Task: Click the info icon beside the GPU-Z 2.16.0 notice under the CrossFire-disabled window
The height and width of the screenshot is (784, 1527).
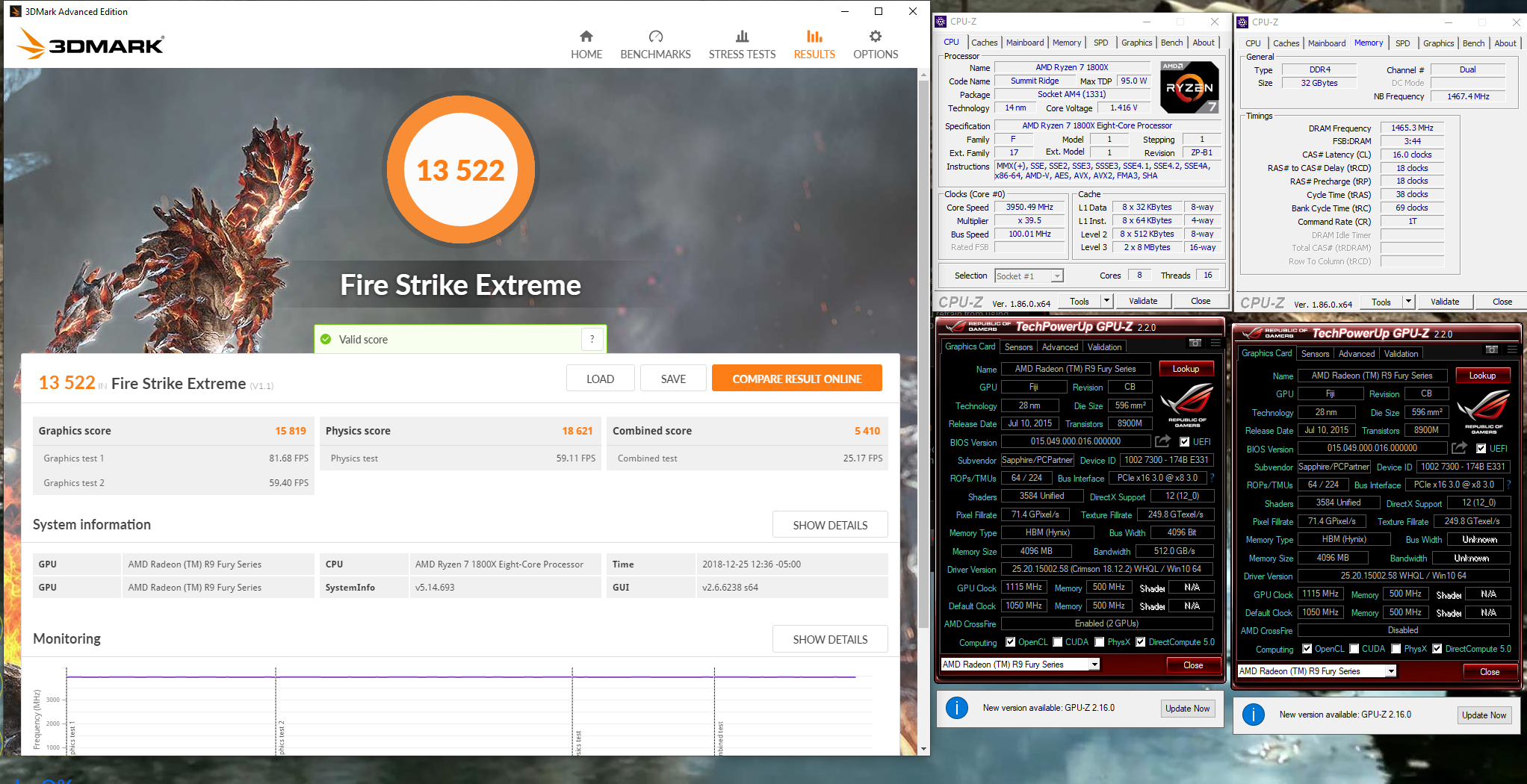Action: click(x=1254, y=715)
